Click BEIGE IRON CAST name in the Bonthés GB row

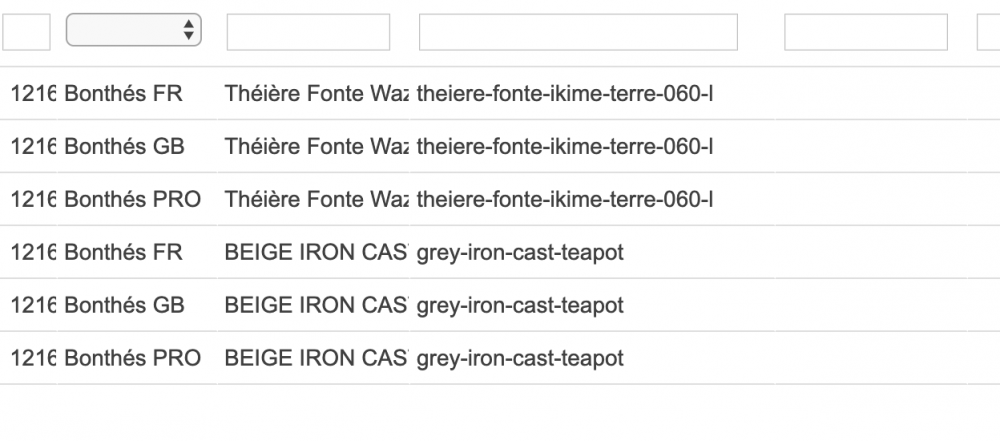316,305
